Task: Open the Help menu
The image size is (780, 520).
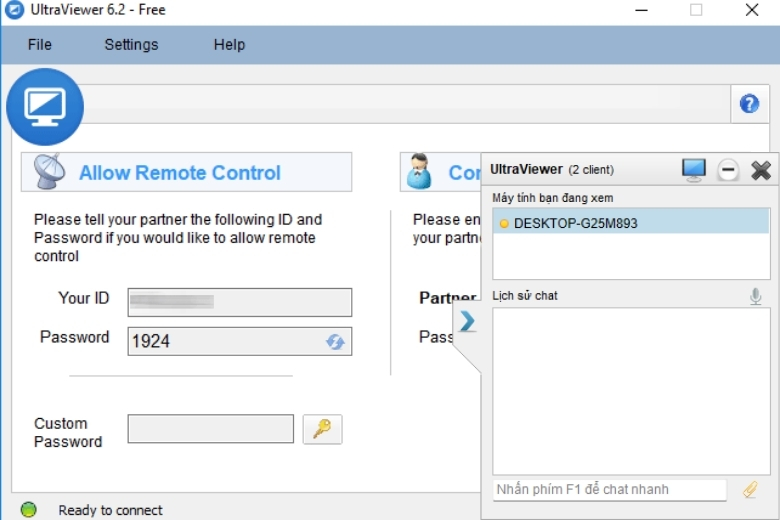Action: pyautogui.click(x=229, y=45)
